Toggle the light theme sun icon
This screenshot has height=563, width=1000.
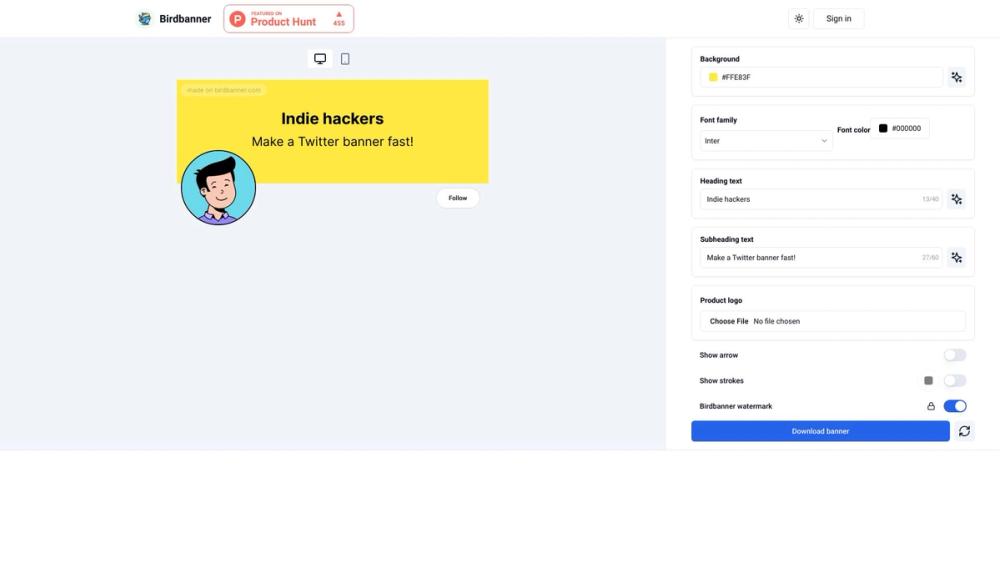coord(798,18)
